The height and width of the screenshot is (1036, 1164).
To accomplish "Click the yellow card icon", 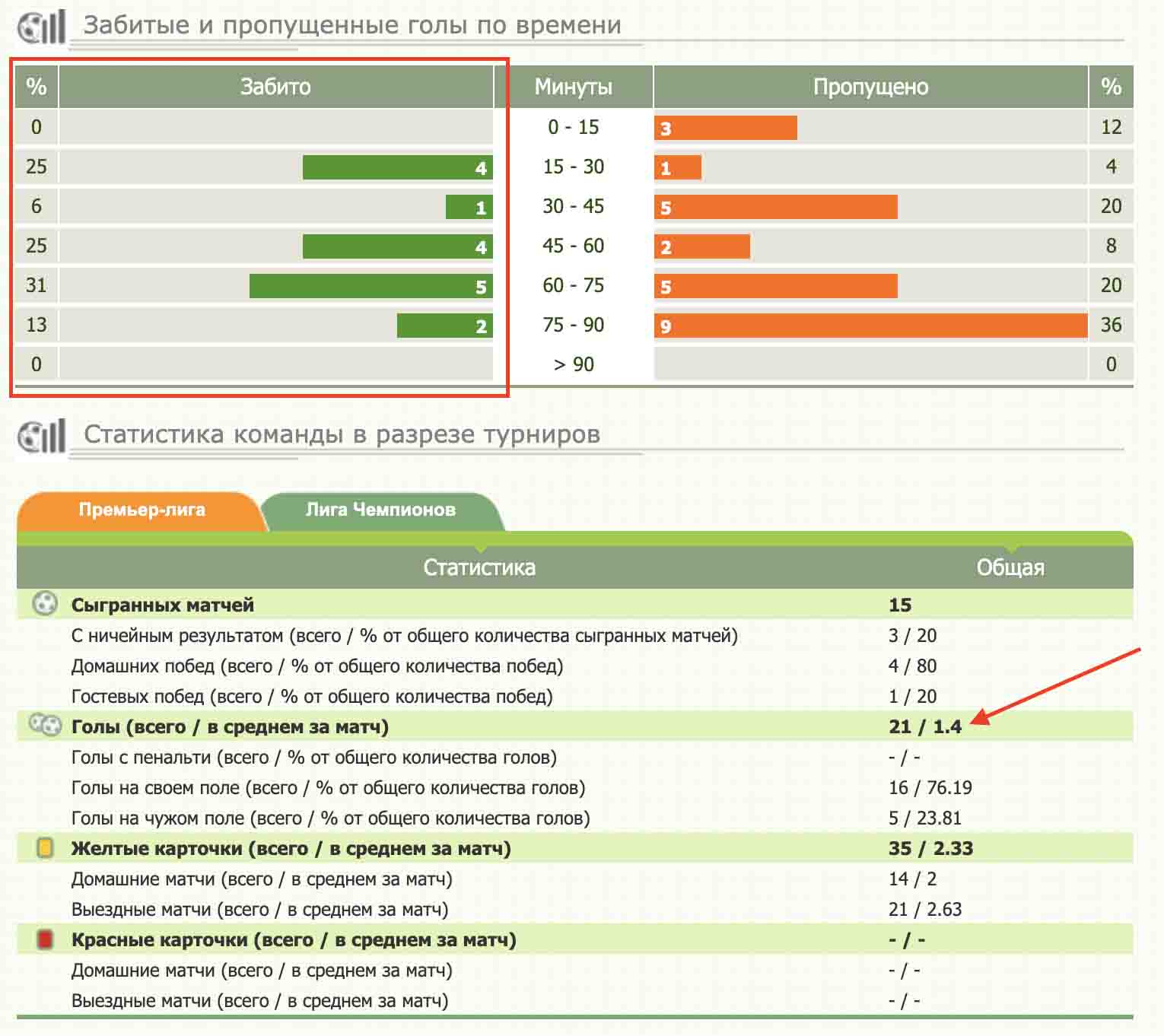I will click(45, 847).
